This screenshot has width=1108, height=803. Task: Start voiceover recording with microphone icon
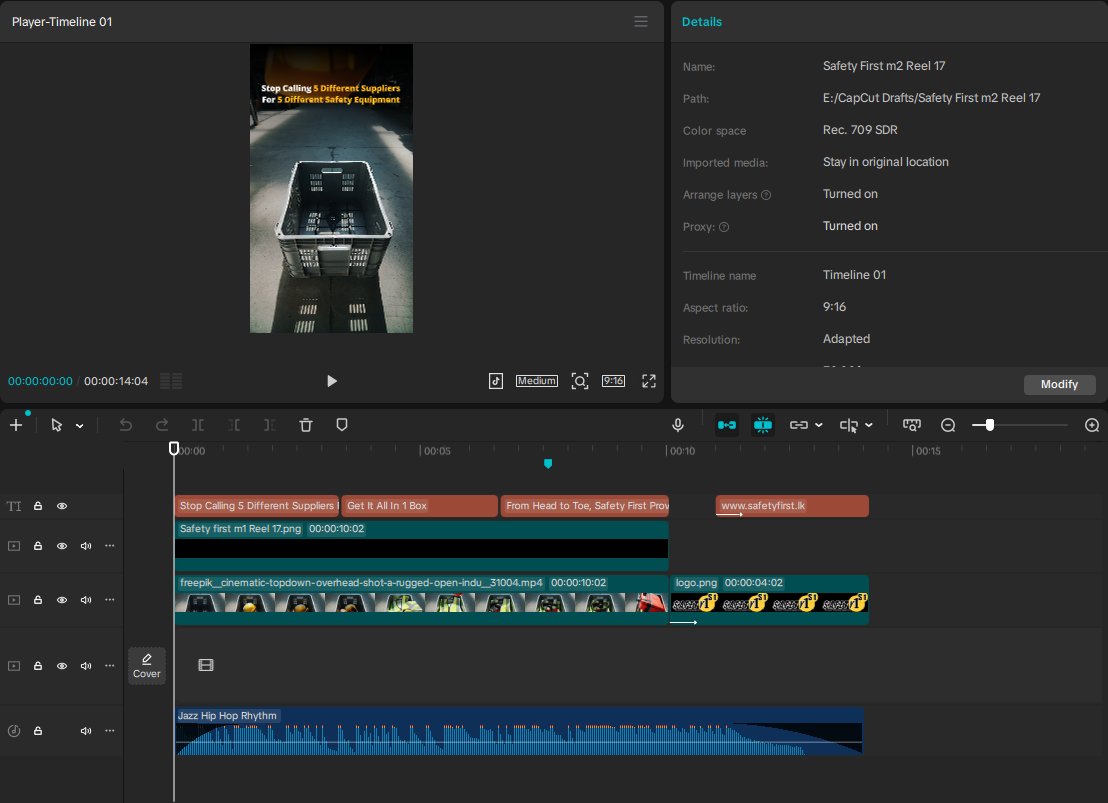pos(678,425)
